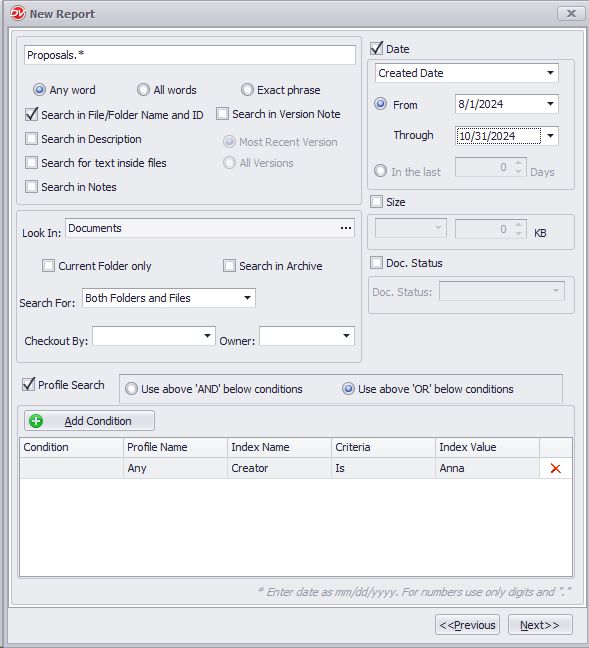Select the In the last days radio
The height and width of the screenshot is (648, 589).
pyautogui.click(x=380, y=171)
